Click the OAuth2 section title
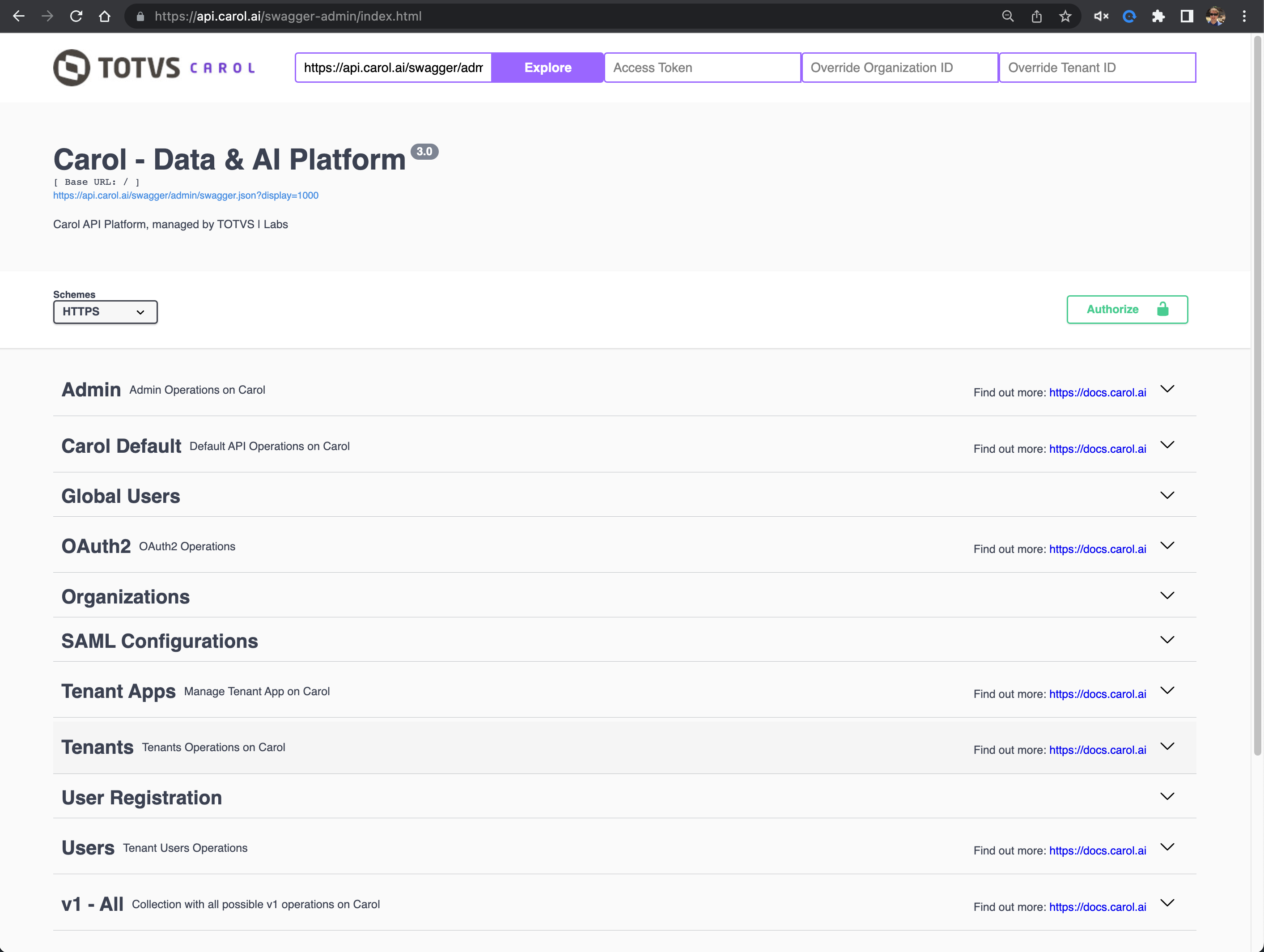The width and height of the screenshot is (1264, 952). [96, 546]
